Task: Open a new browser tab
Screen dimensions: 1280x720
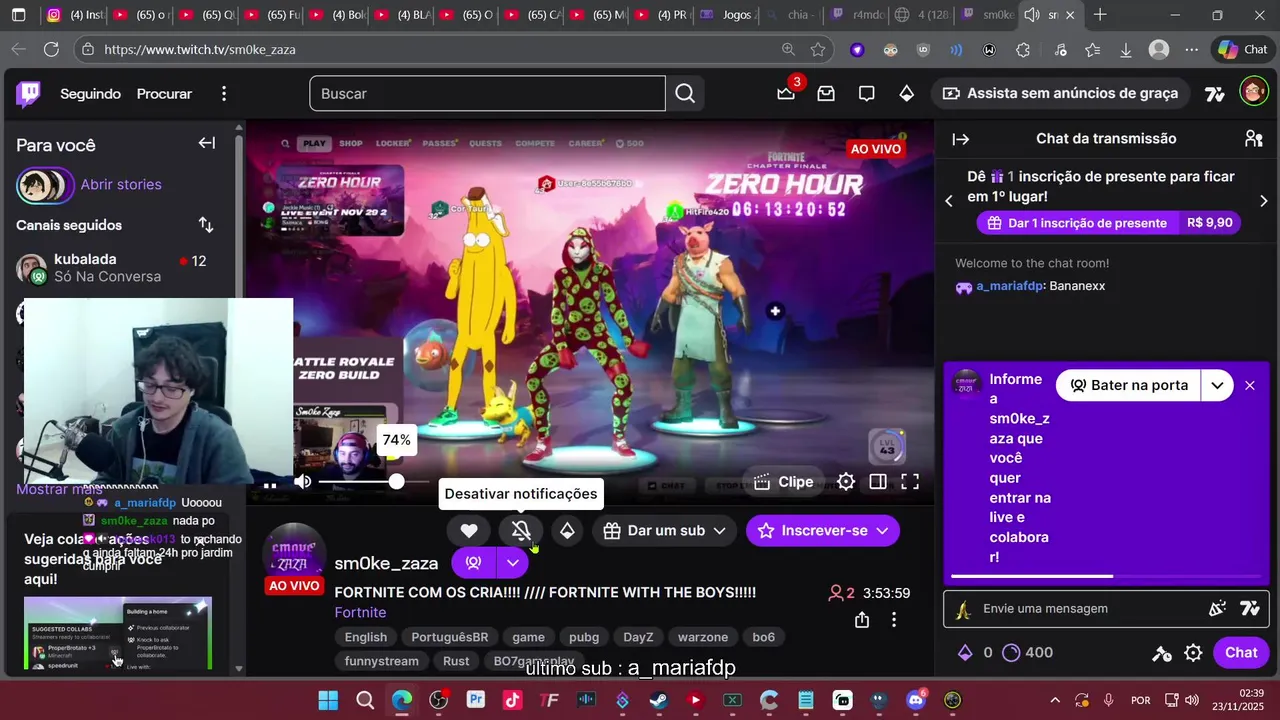Action: pos(1100,15)
